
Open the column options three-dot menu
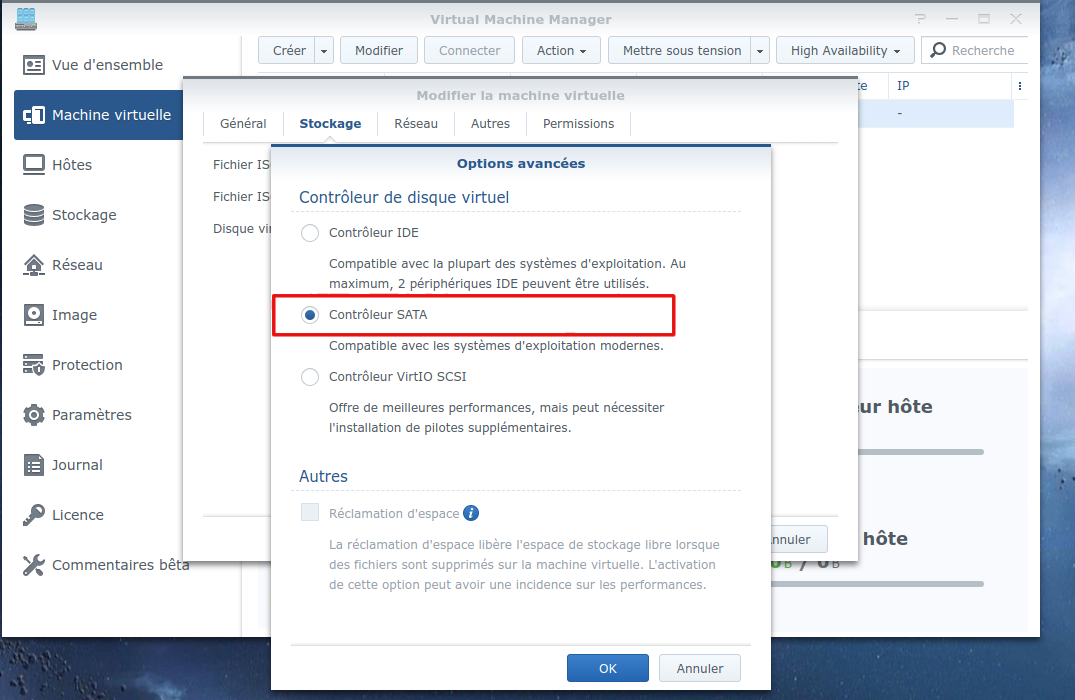coord(1019,86)
